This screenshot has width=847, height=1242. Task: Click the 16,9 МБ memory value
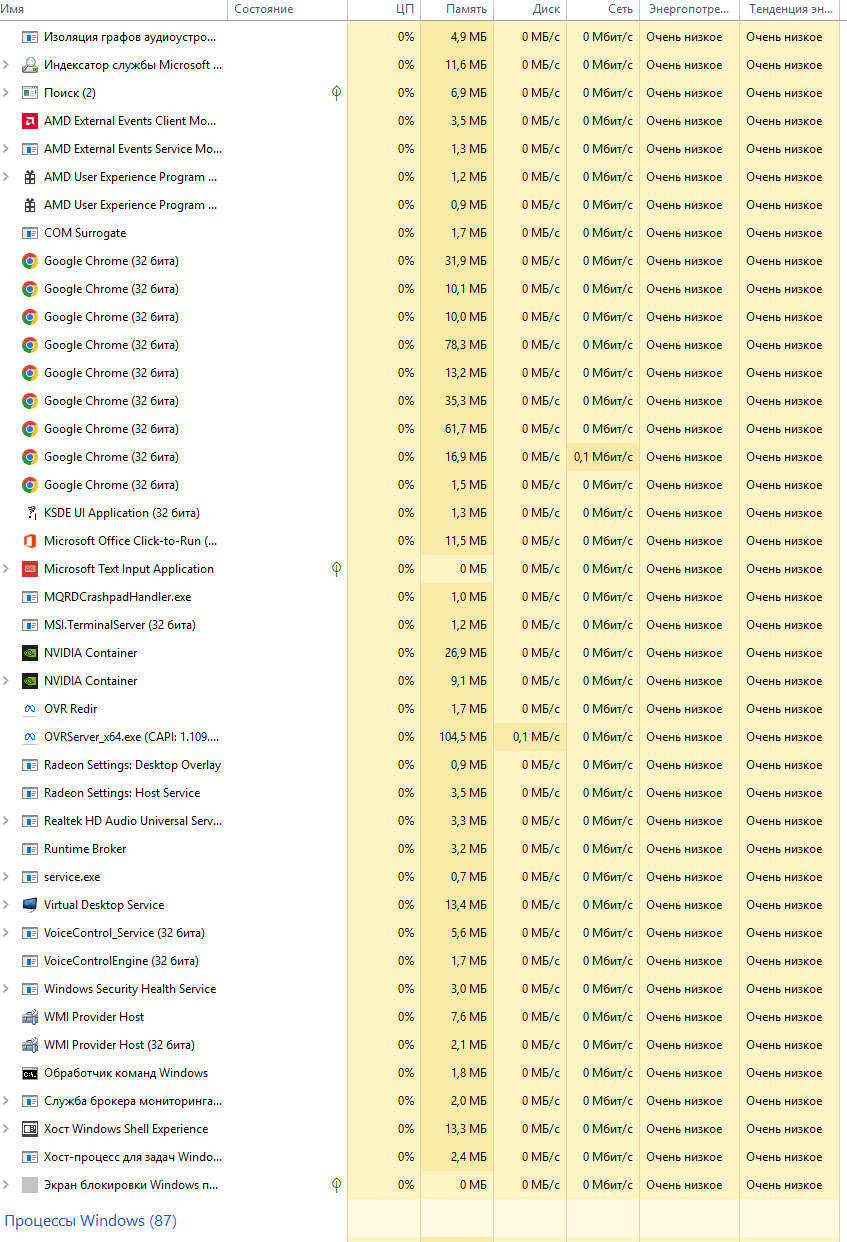click(465, 457)
